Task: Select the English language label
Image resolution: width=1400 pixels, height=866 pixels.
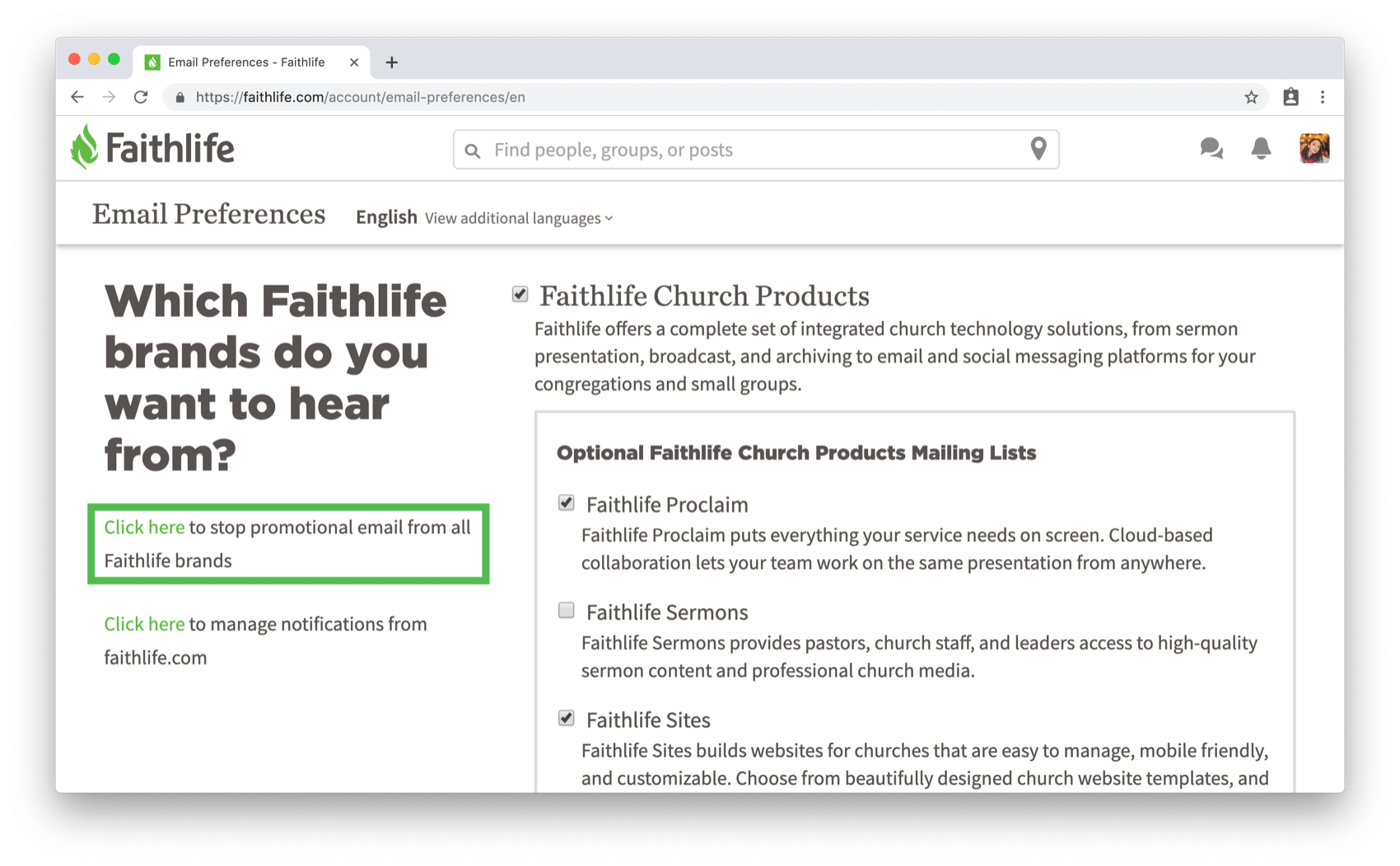Action: pos(386,217)
